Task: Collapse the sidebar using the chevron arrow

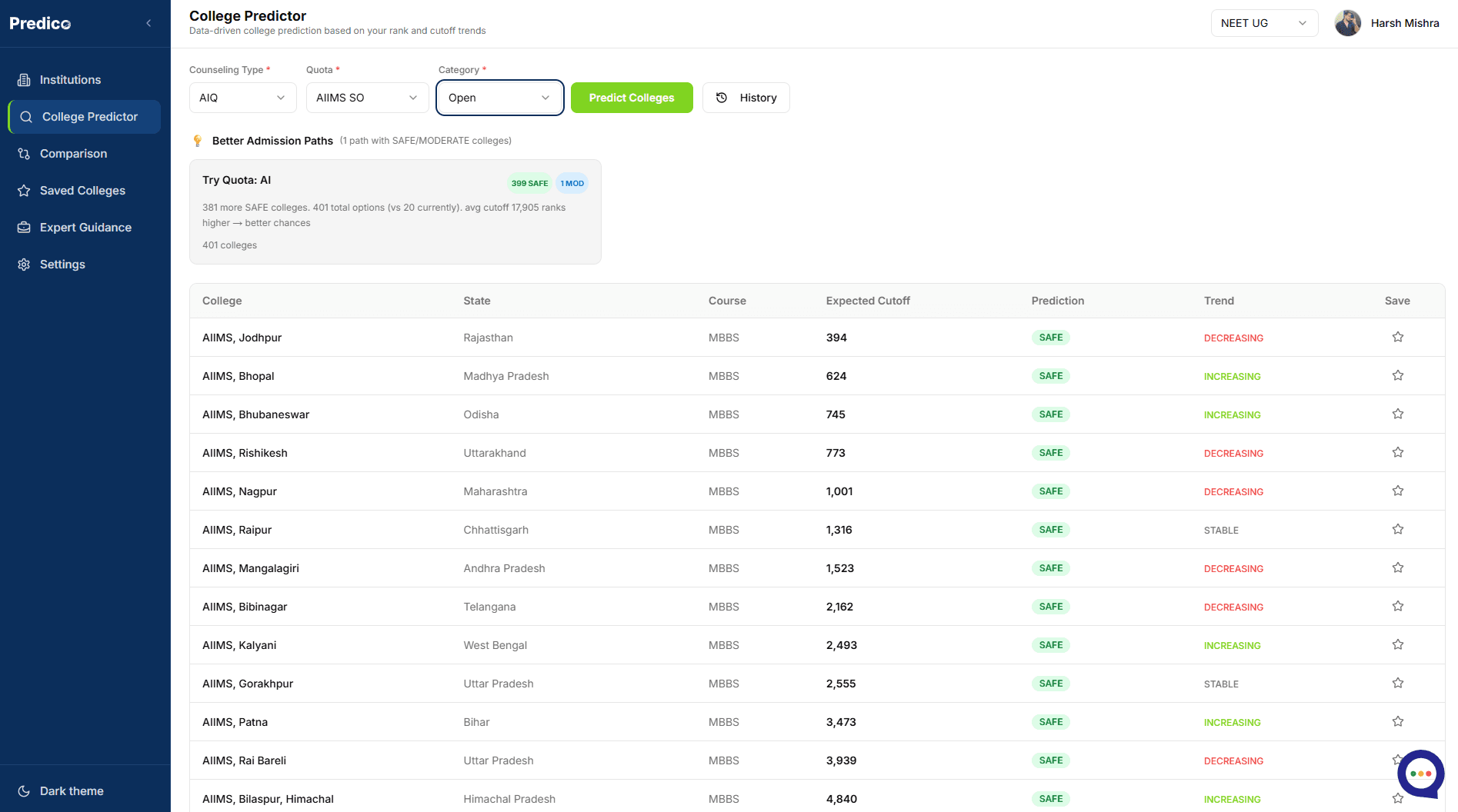Action: [148, 23]
